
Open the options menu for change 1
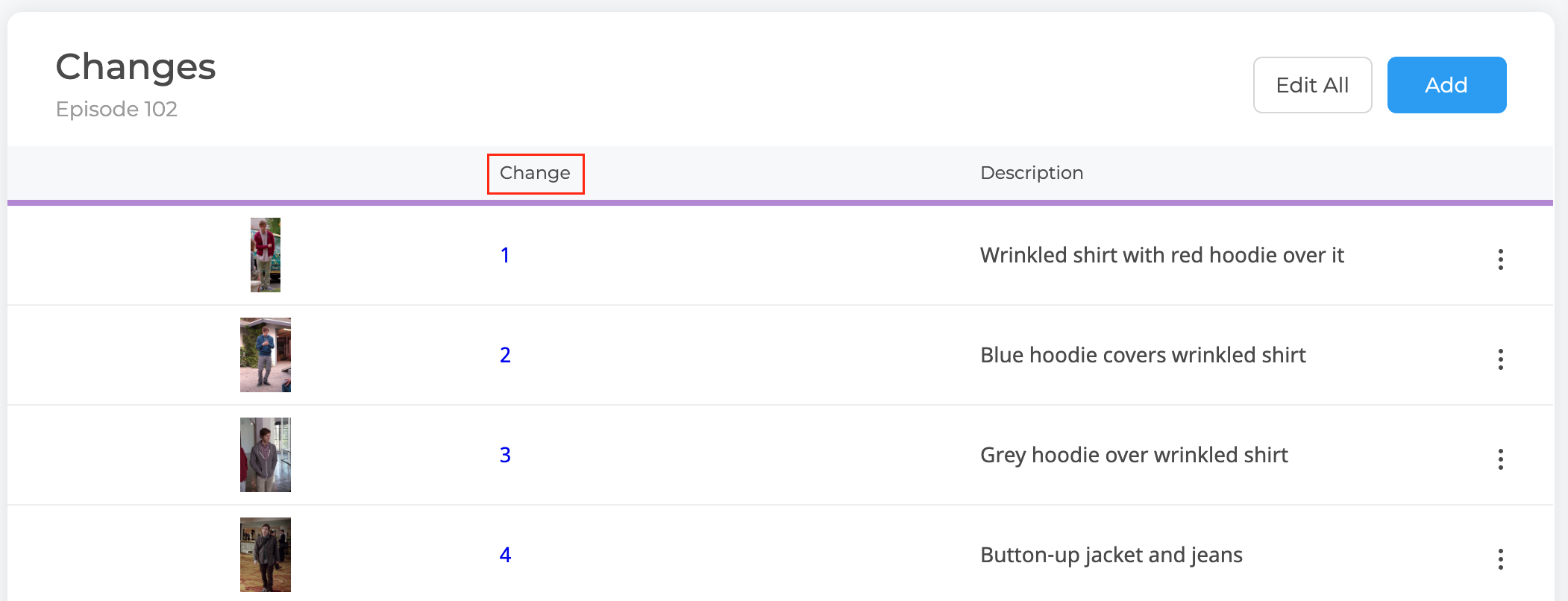(1500, 259)
